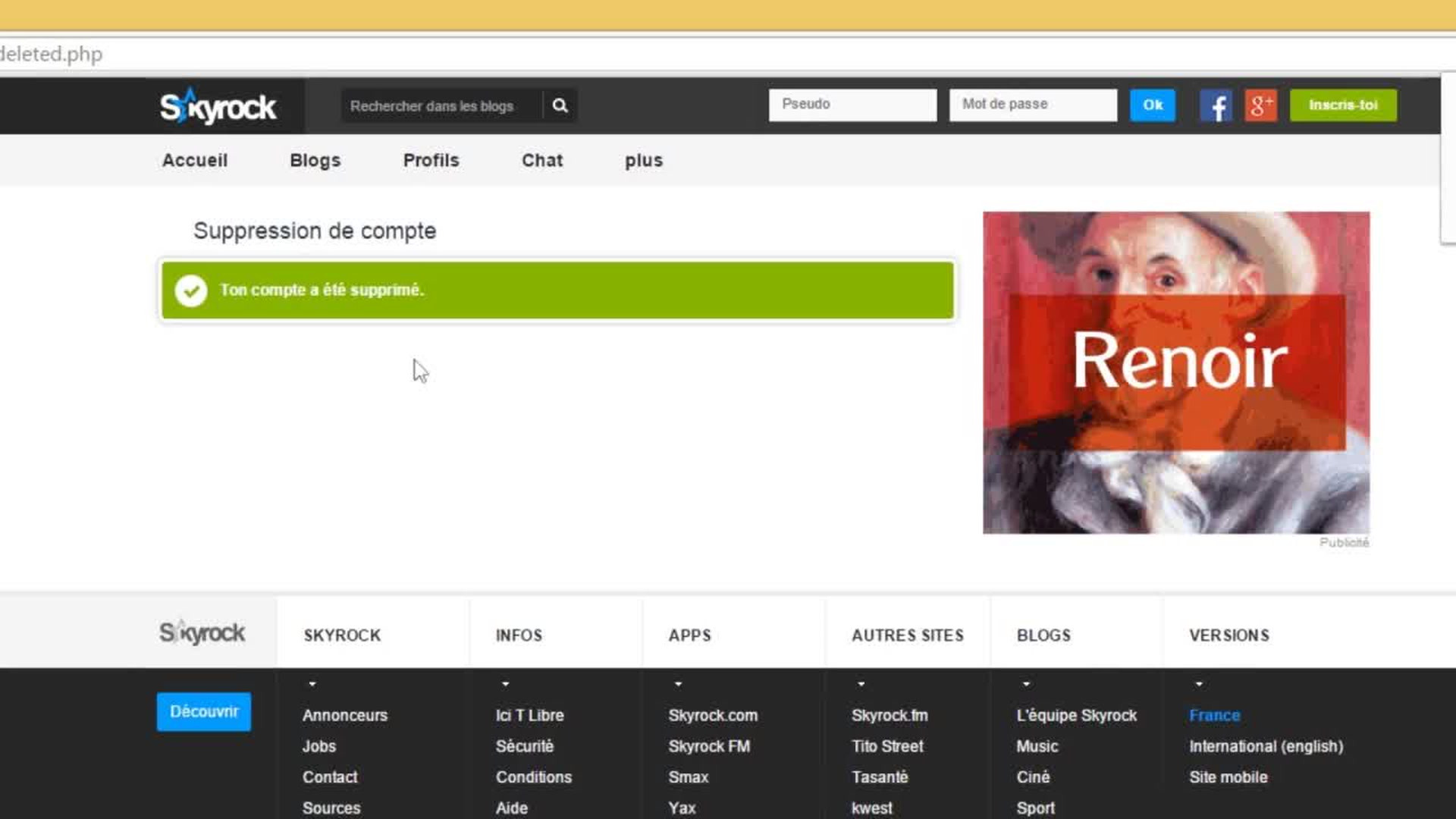This screenshot has height=819, width=1456.
Task: Select the International (english) version link
Action: tap(1266, 746)
